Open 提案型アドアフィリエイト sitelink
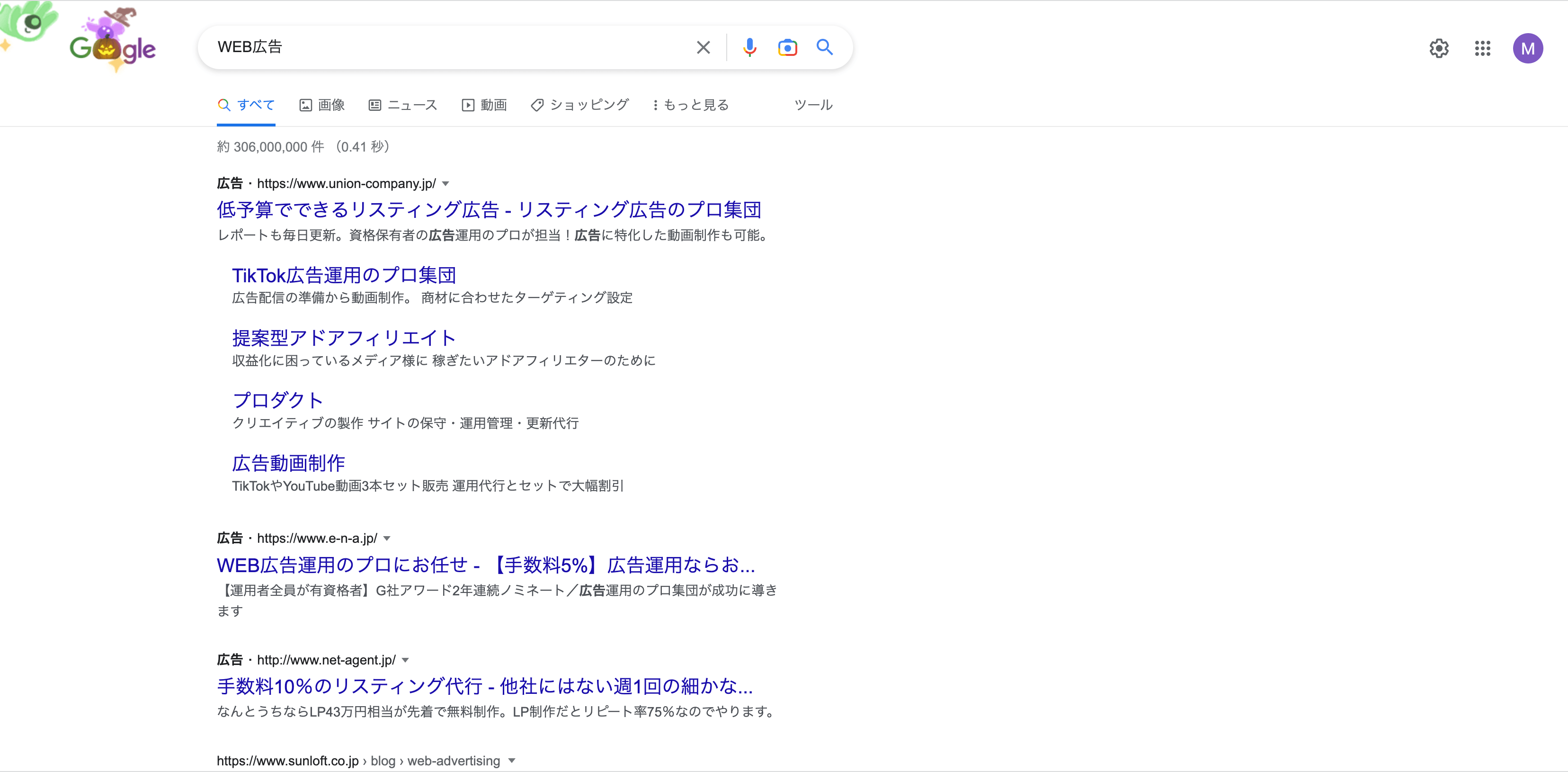Image resolution: width=1568 pixels, height=772 pixels. pos(344,338)
